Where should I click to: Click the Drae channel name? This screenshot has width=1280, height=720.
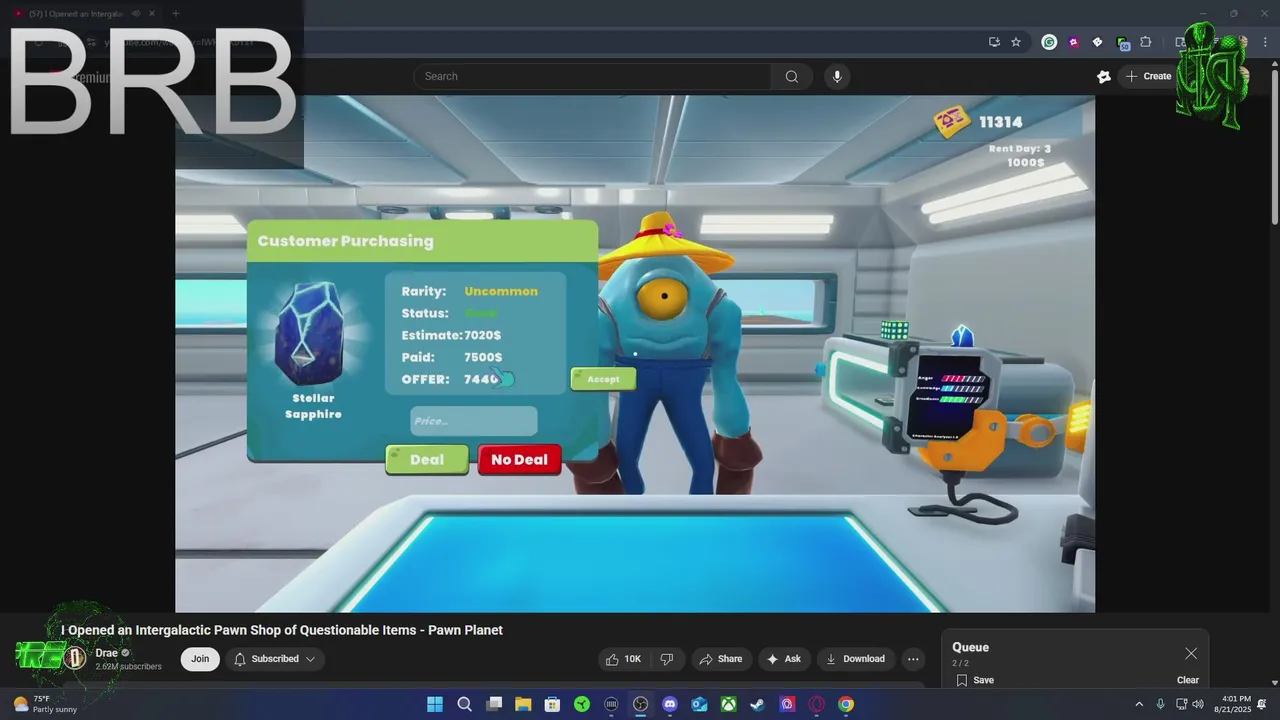click(x=106, y=653)
